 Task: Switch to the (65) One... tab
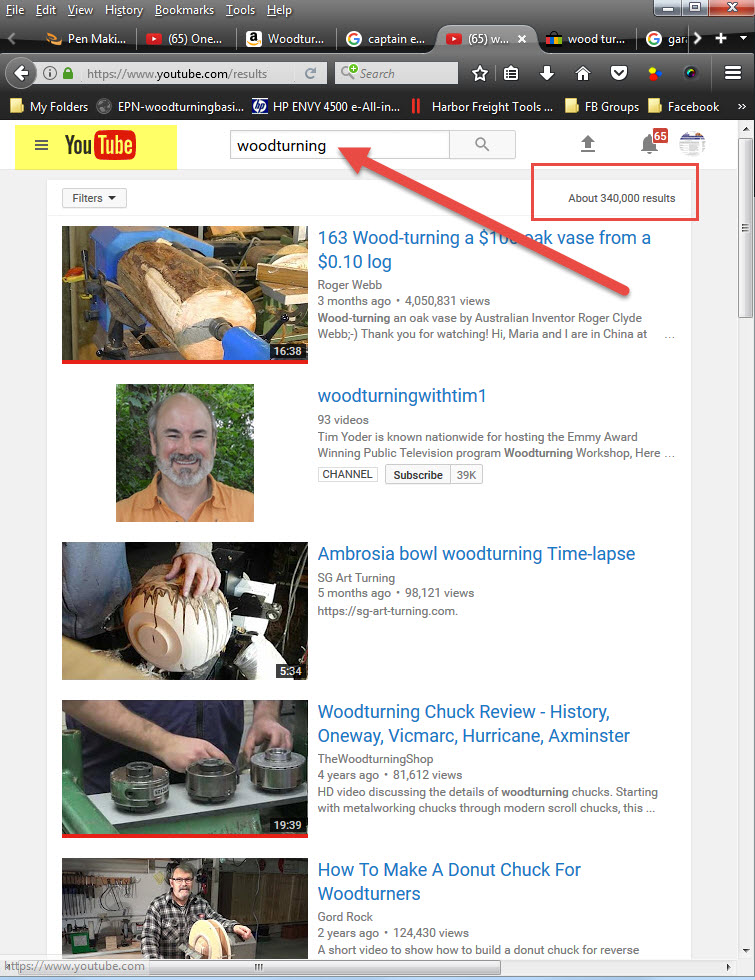186,39
